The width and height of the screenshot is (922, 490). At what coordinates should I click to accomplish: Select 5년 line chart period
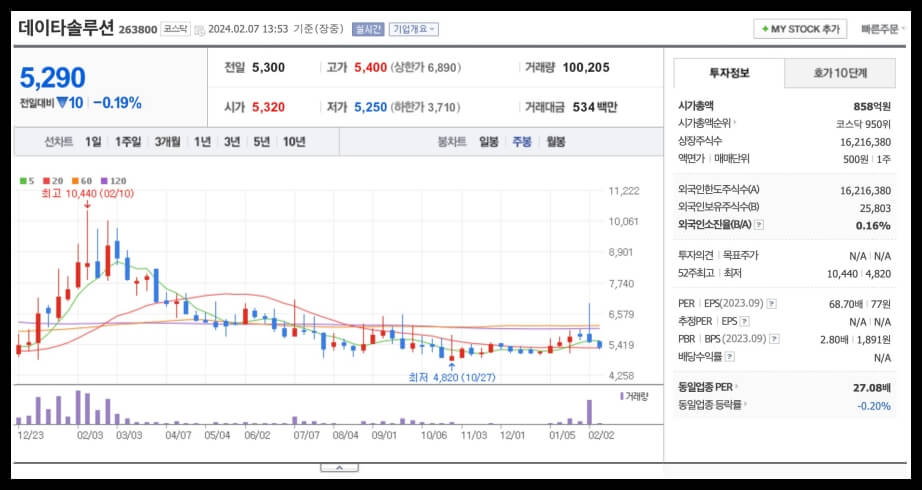[262, 142]
